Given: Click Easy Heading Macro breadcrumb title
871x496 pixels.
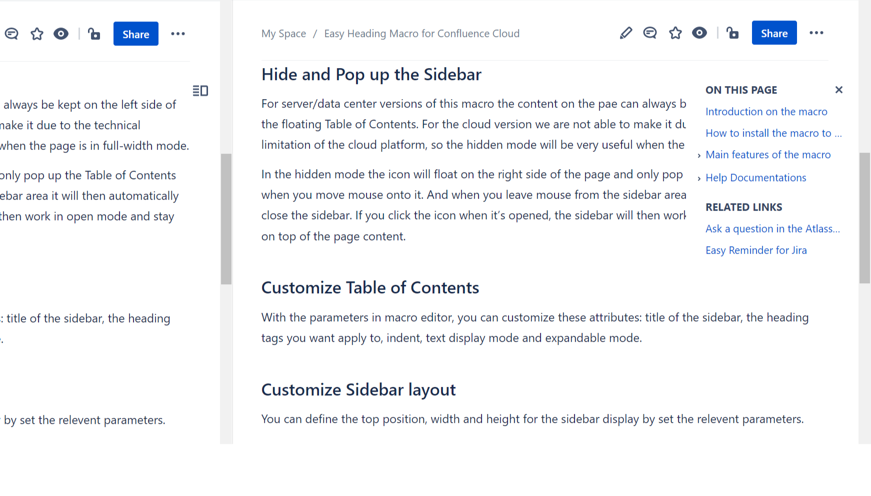Looking at the screenshot, I should 421,33.
